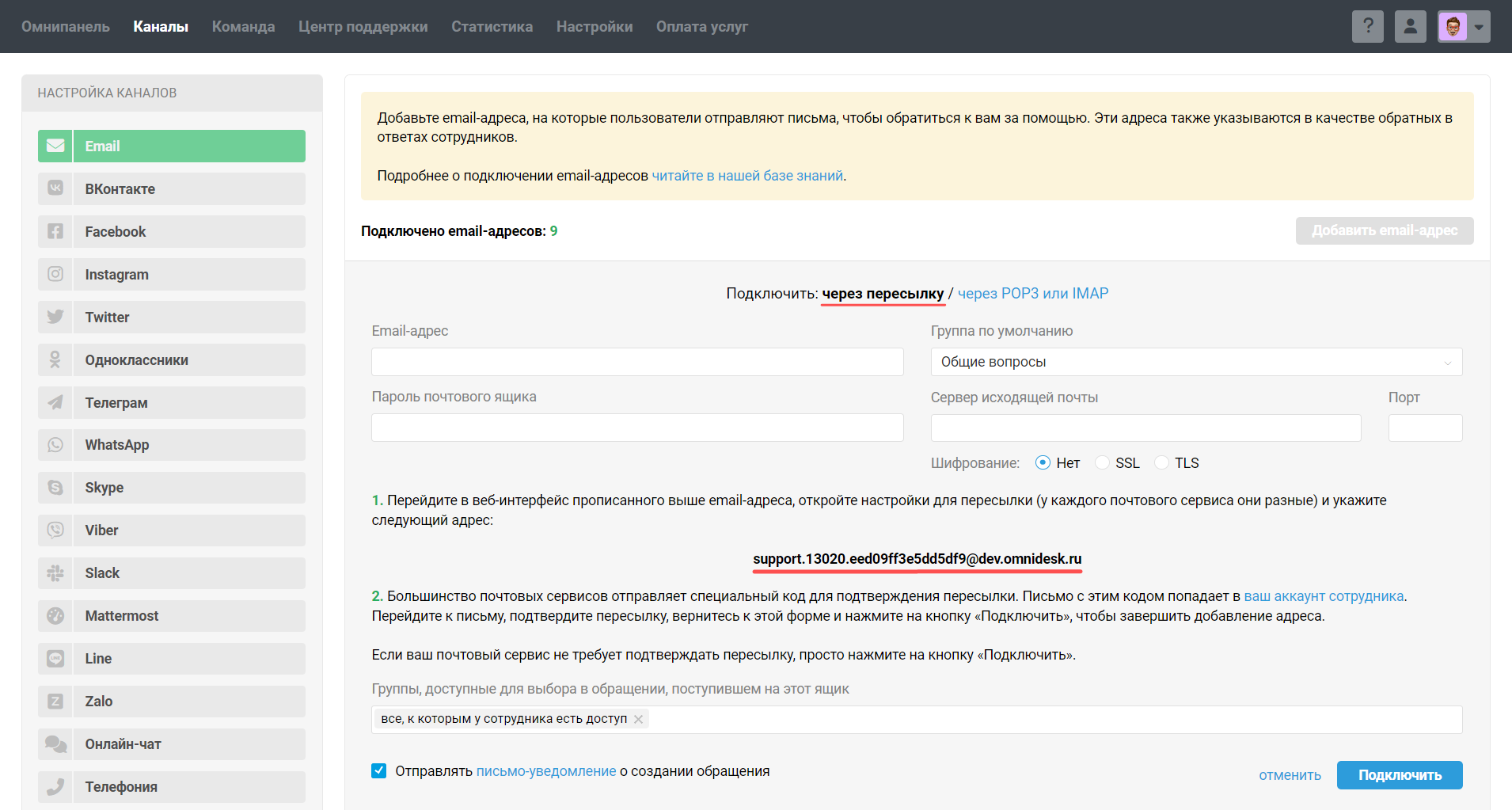Viewport: 1512px width, 810px height.
Task: Click the Email-адрес input field
Action: [x=637, y=362]
